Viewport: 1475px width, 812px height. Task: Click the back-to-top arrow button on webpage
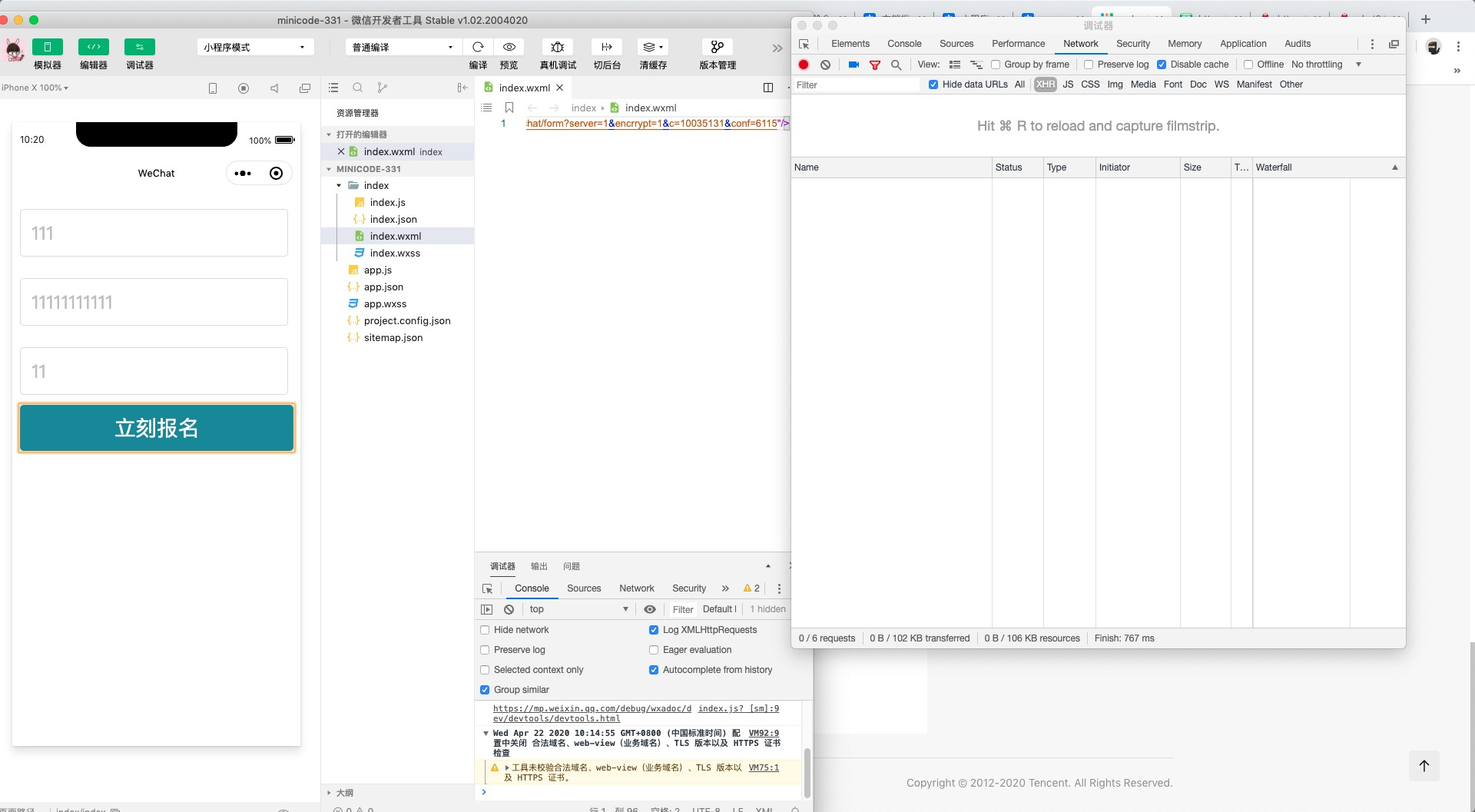pos(1424,766)
